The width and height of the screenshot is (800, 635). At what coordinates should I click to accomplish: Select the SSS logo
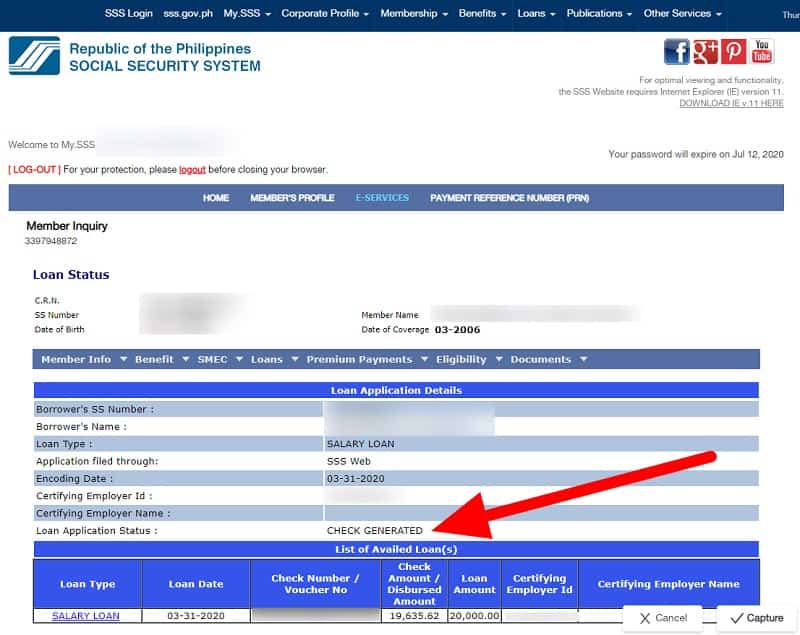(x=32, y=54)
